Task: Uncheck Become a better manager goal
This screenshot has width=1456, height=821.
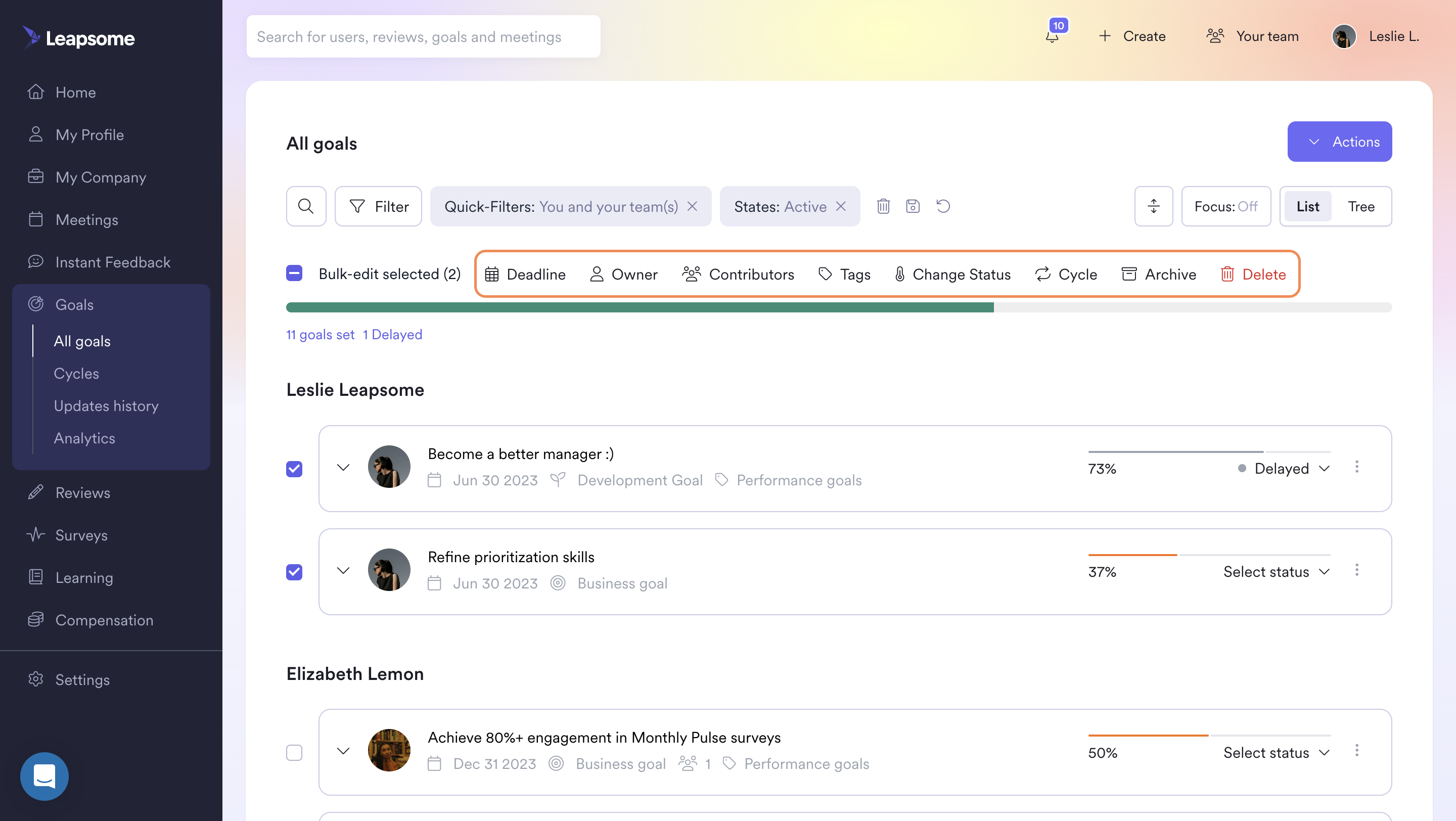Action: coord(294,469)
